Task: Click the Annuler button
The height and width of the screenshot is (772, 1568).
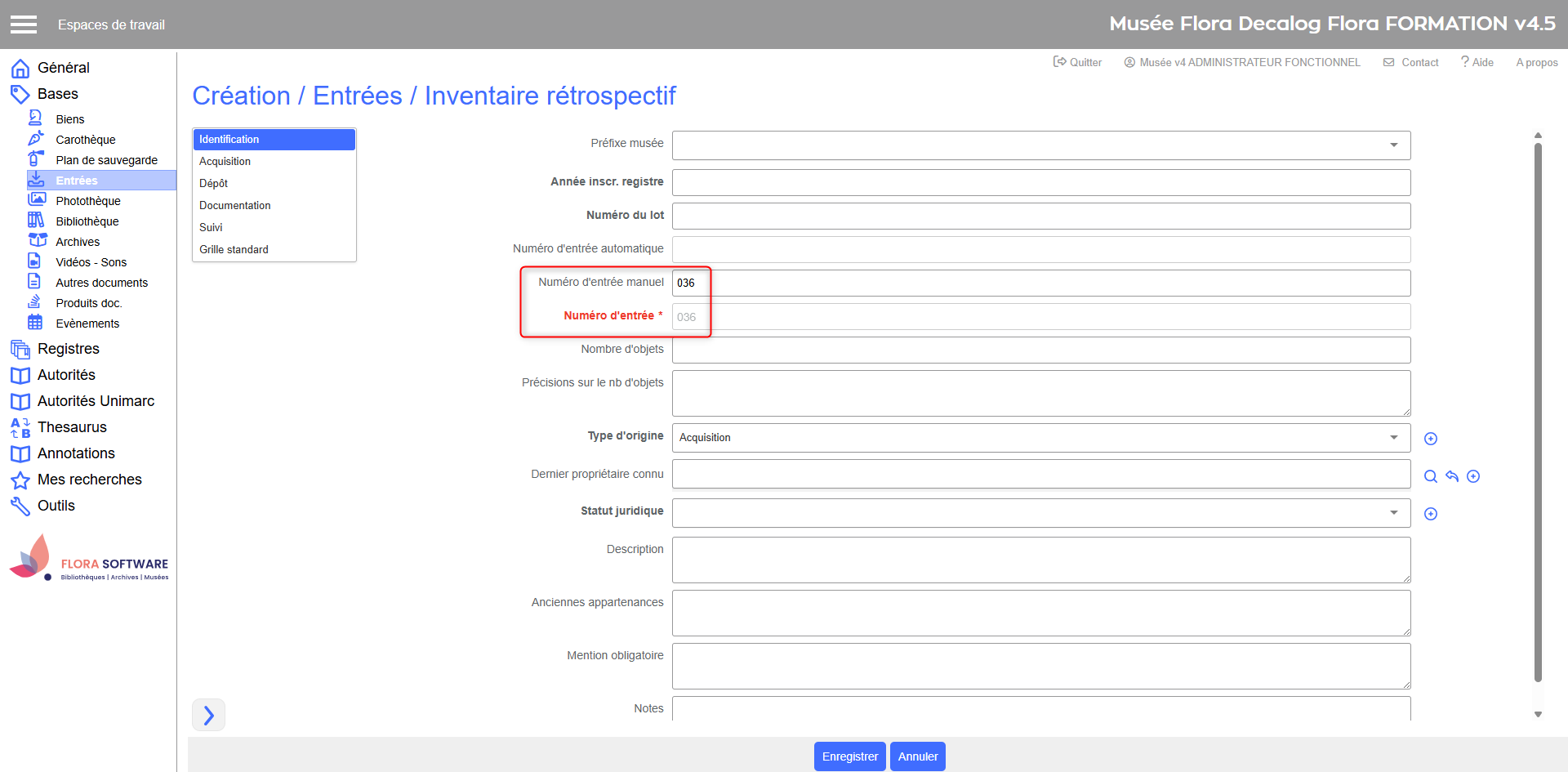Action: pos(917,756)
